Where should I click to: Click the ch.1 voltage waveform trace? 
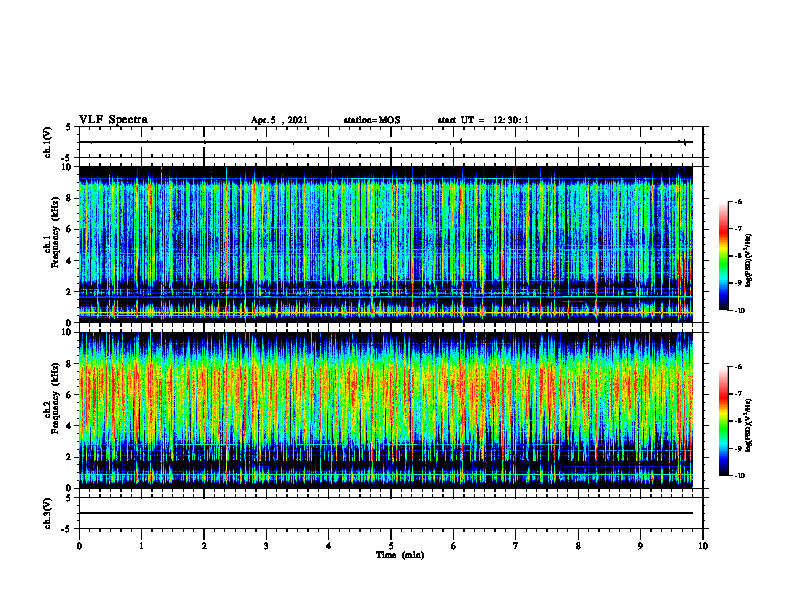click(x=386, y=142)
